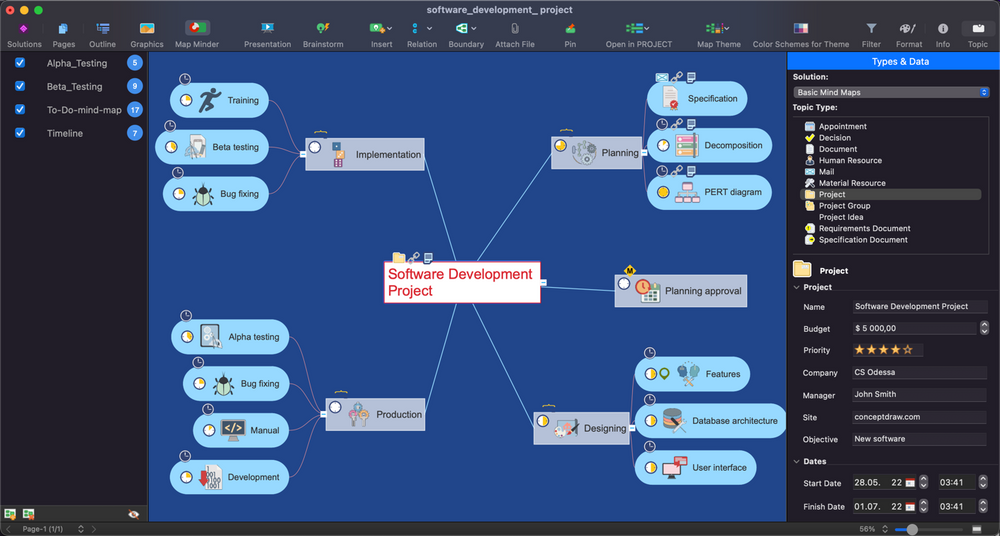Image resolution: width=1000 pixels, height=536 pixels.
Task: Open Color Schemes for Theme
Action: pos(801,29)
